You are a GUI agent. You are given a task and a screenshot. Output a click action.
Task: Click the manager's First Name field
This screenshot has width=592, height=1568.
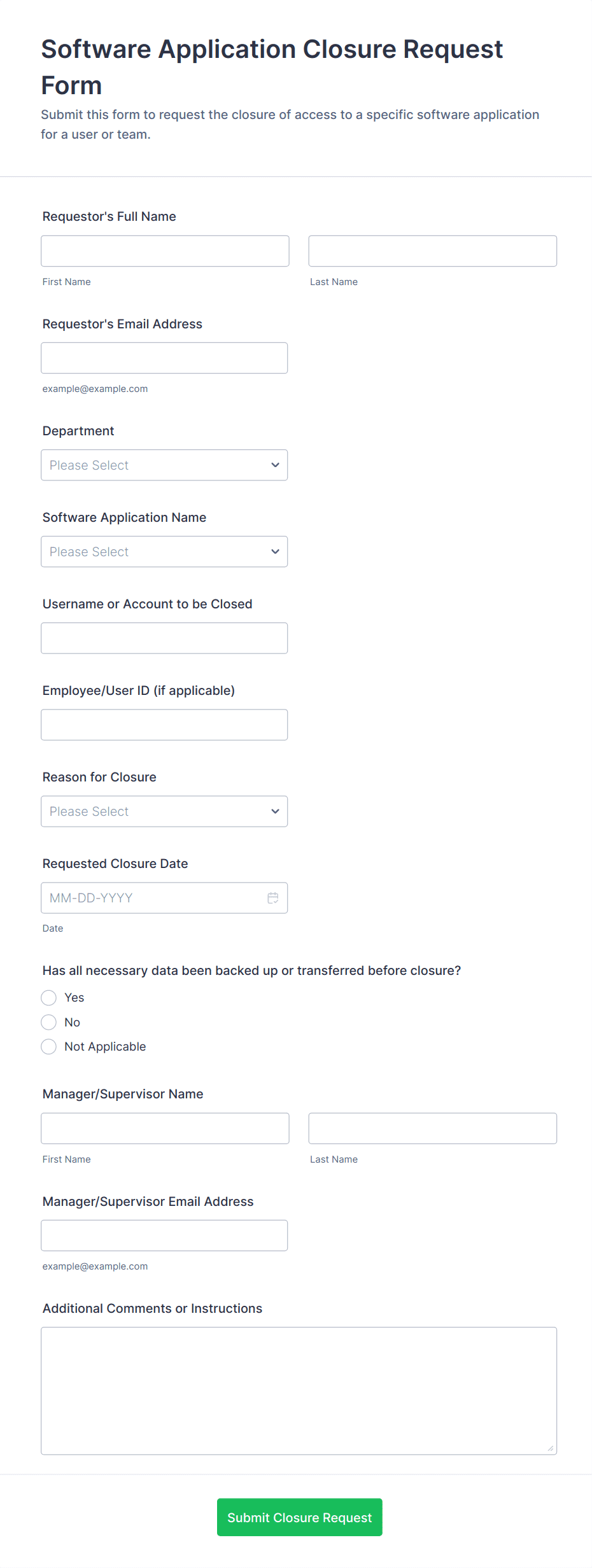(165, 1128)
